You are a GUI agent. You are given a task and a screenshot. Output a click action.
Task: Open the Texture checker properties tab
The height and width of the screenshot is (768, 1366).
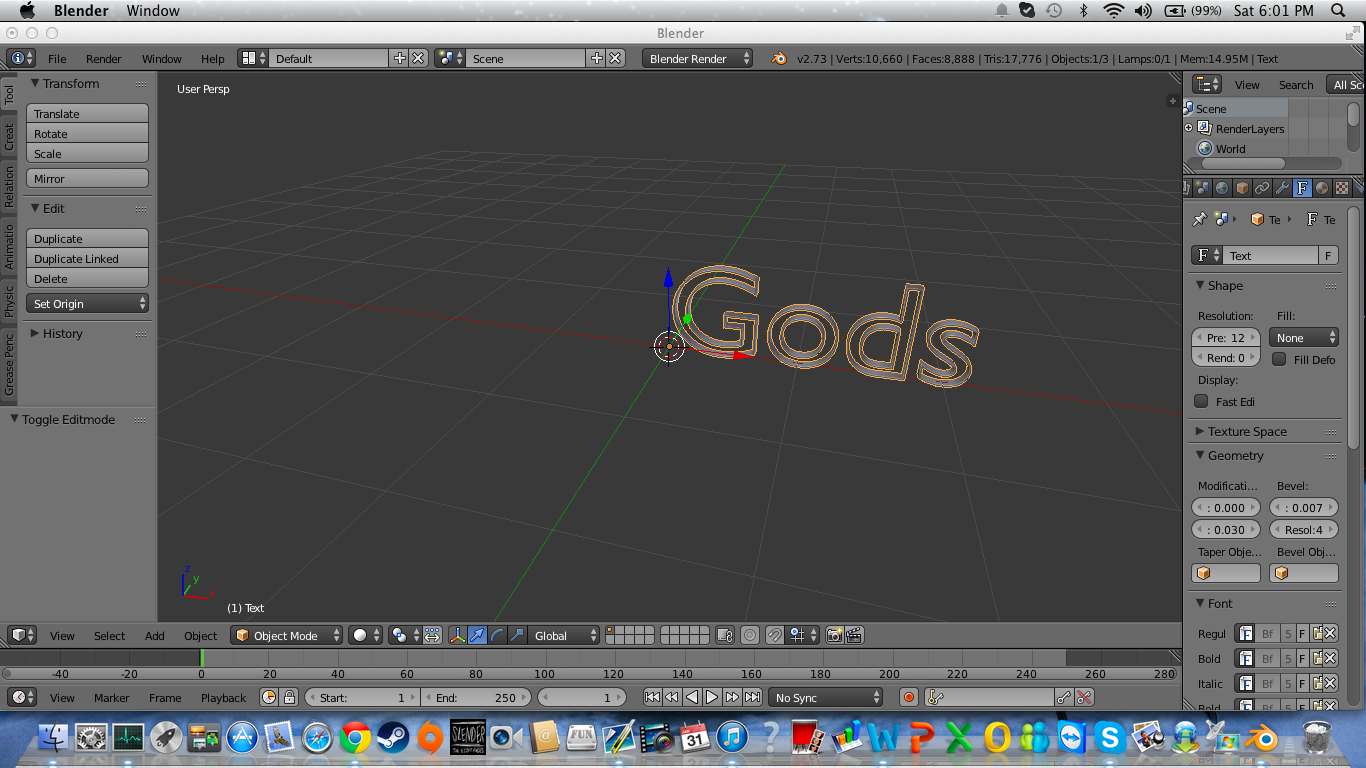(1342, 188)
